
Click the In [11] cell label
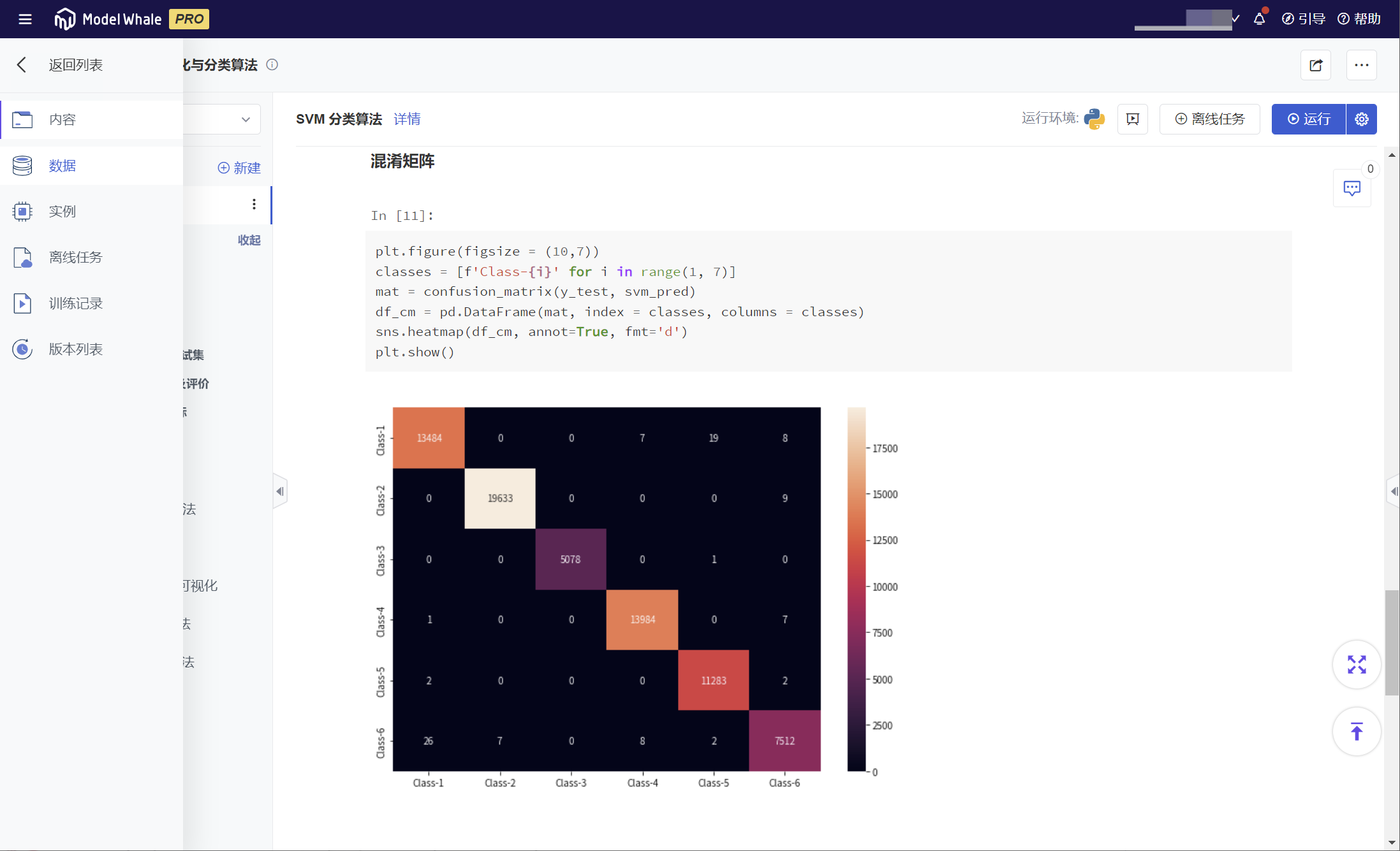402,215
